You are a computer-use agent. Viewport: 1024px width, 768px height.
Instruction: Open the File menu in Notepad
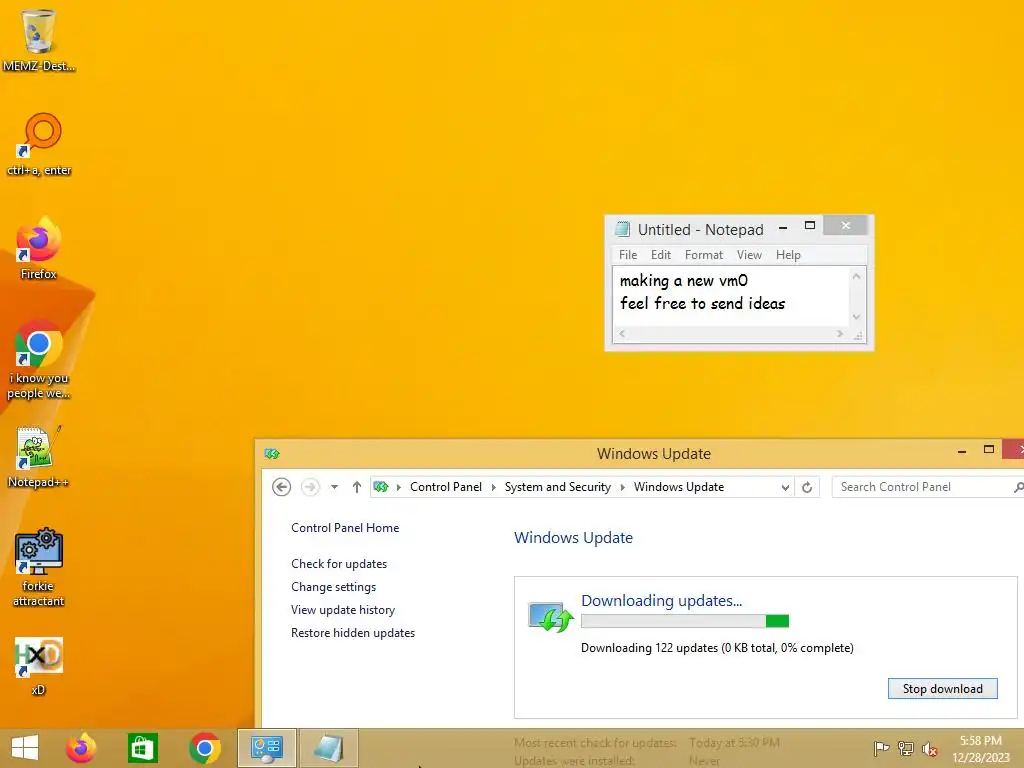[628, 255]
